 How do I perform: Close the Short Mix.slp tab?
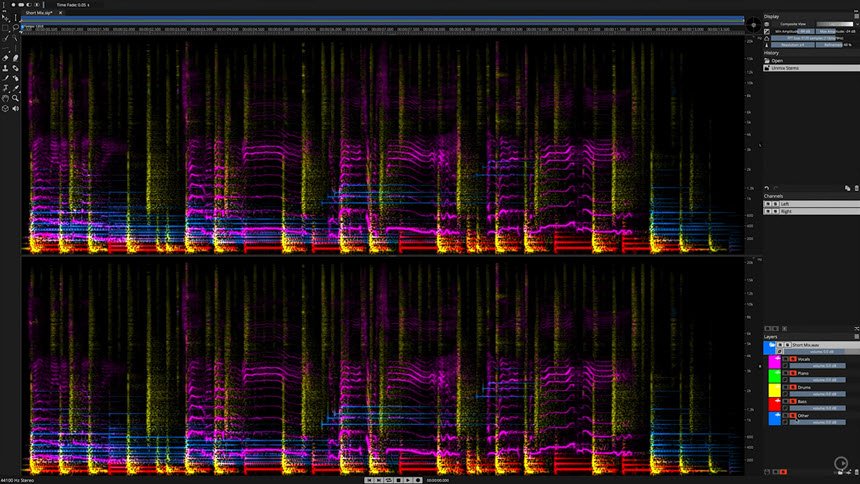[x=60, y=12]
